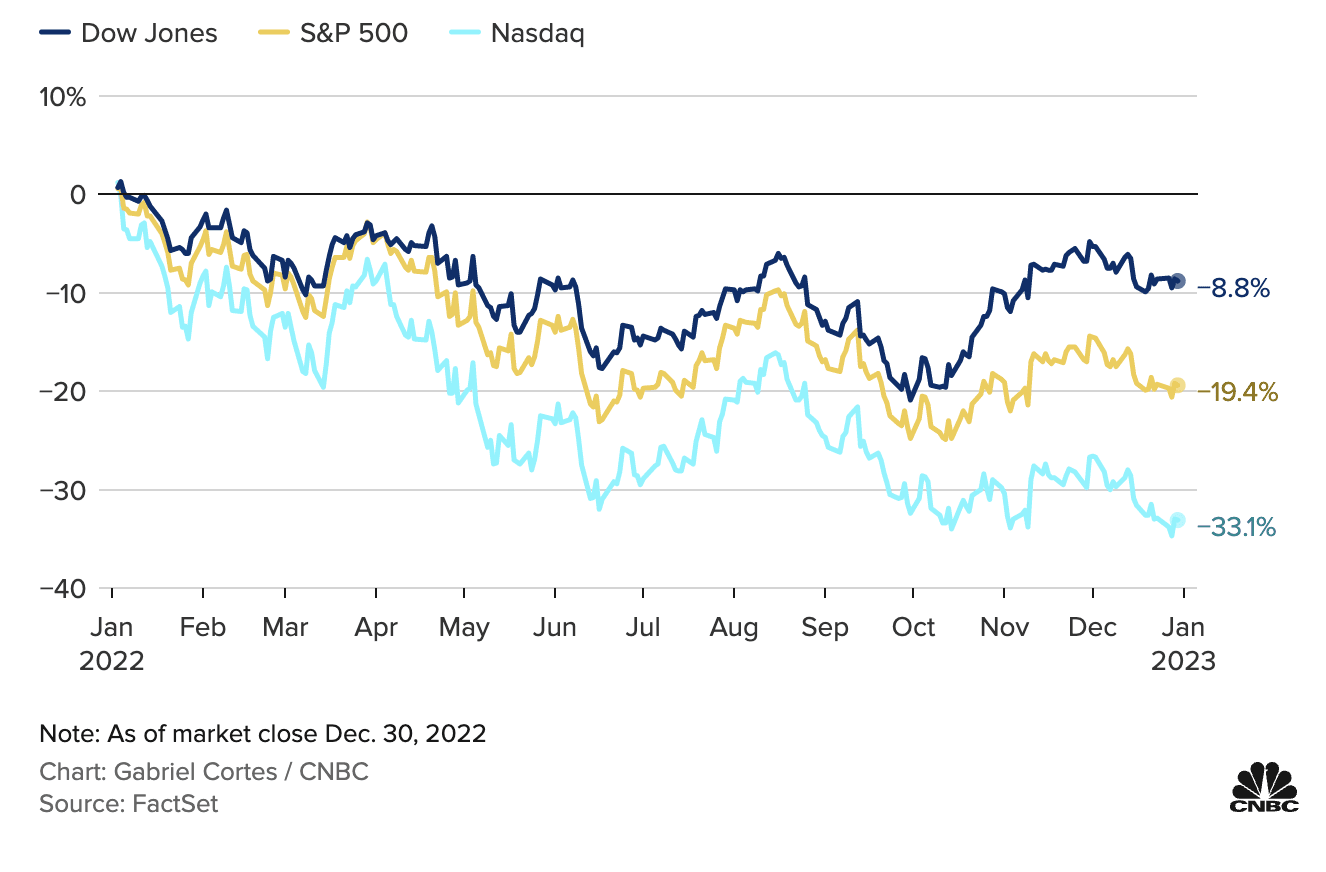Click the 10% y-axis label

click(63, 97)
